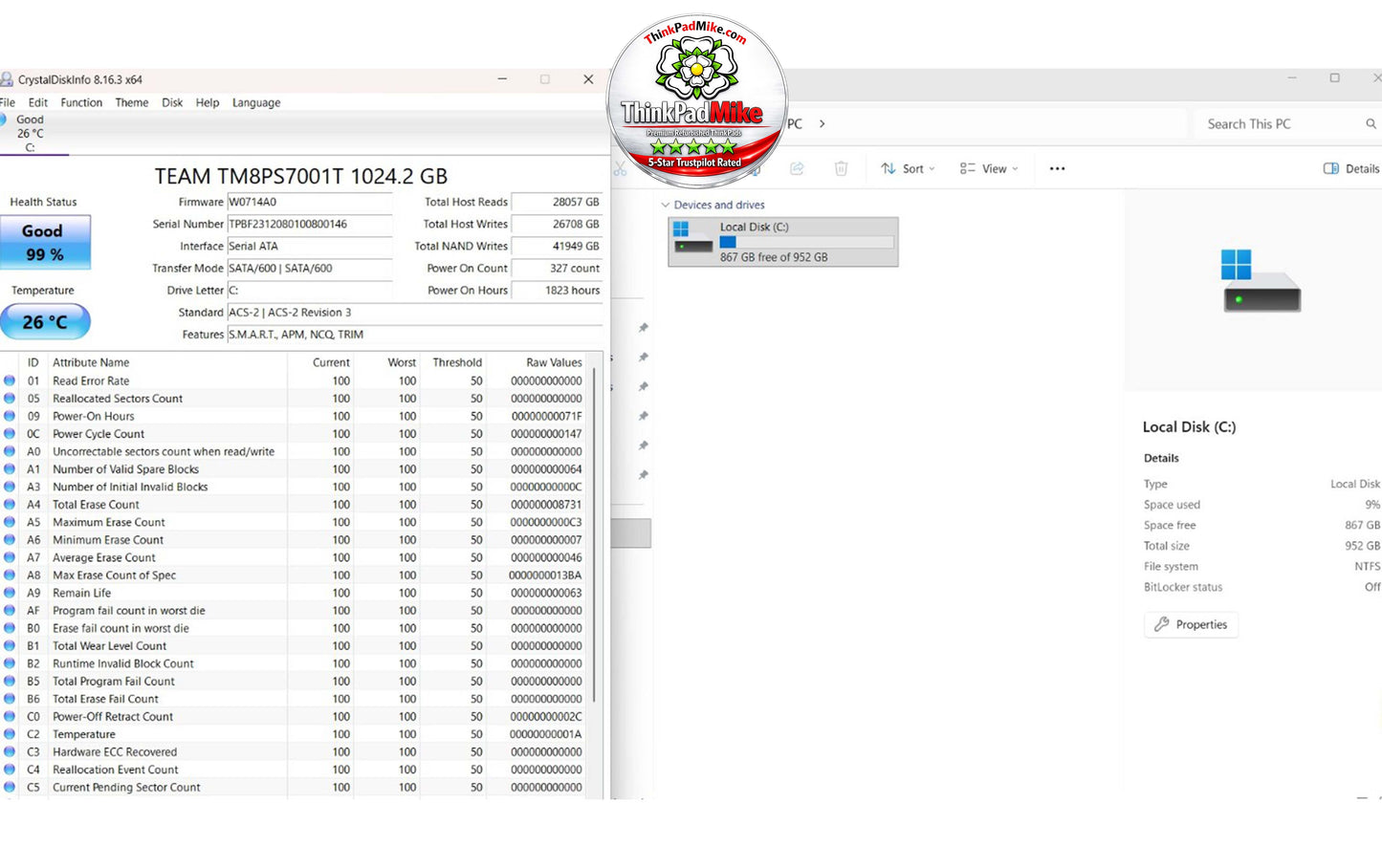Click status orb for Reallocated Sectors Count row
The height and width of the screenshot is (868, 1382).
(x=10, y=399)
